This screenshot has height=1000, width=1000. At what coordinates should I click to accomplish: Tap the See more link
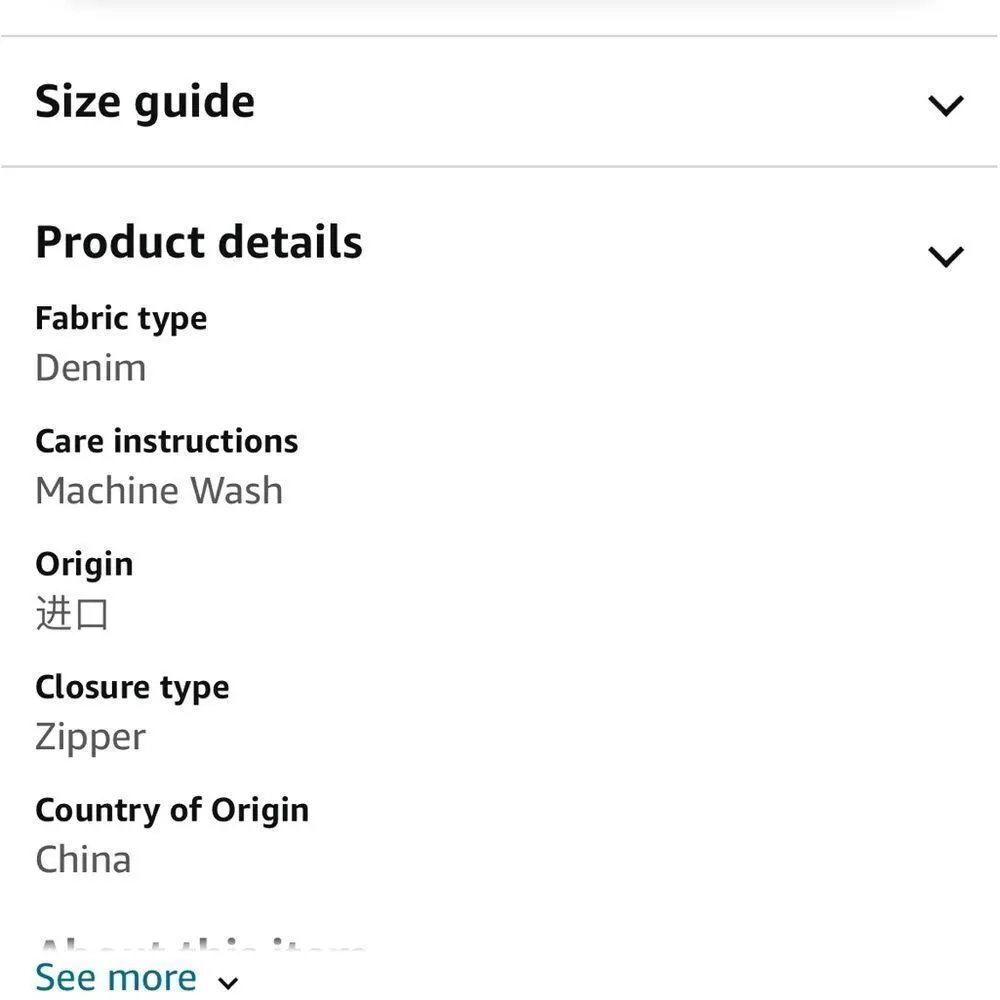pyautogui.click(x=116, y=977)
